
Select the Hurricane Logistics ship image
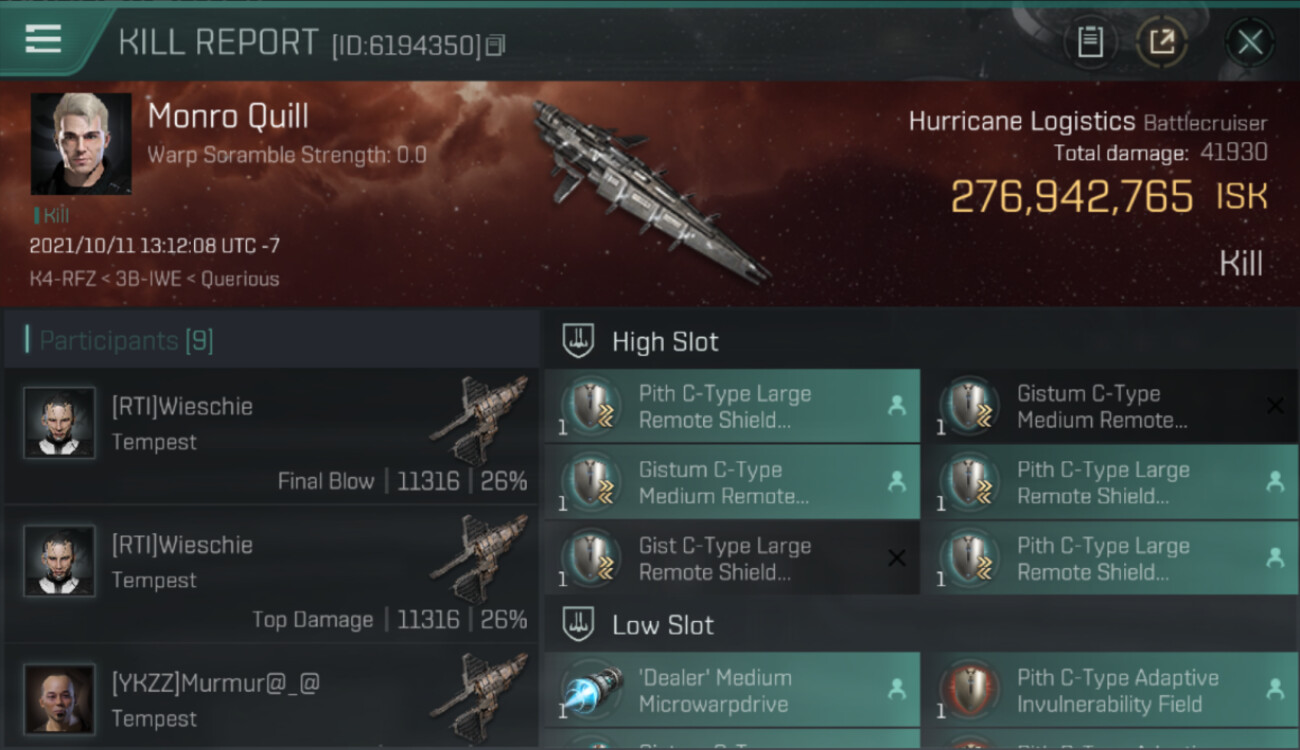(x=650, y=192)
